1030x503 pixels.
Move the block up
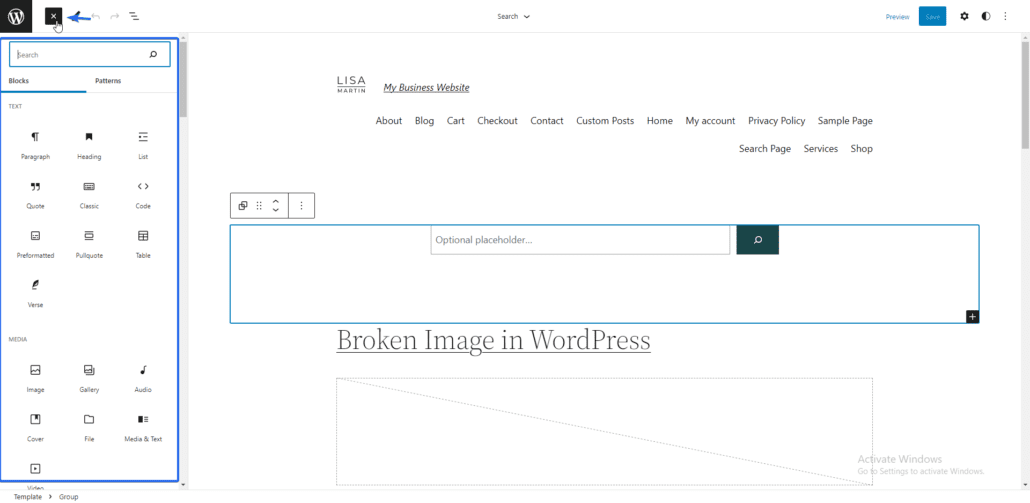[x=276, y=201]
